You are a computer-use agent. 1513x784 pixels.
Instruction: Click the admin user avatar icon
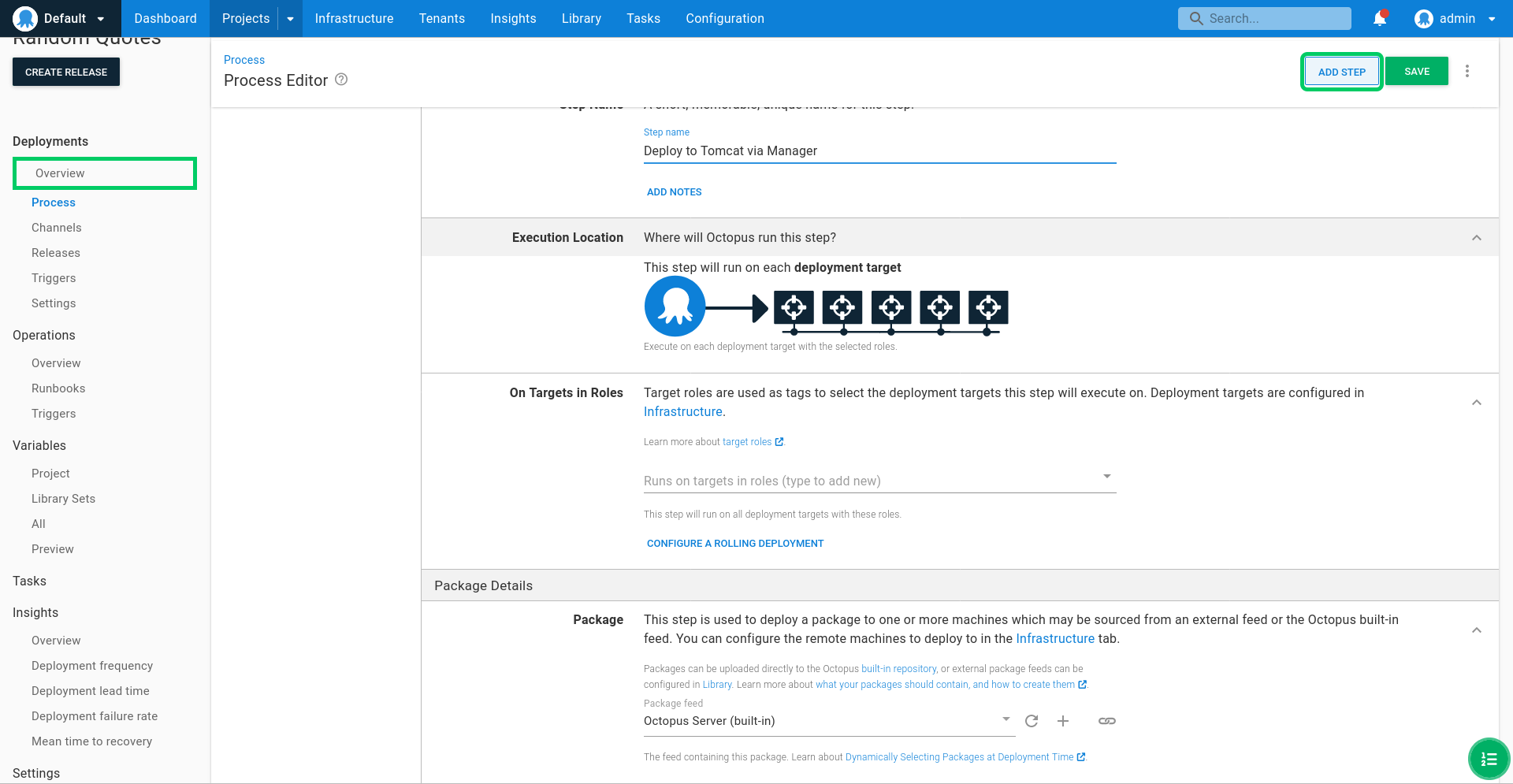(1423, 18)
